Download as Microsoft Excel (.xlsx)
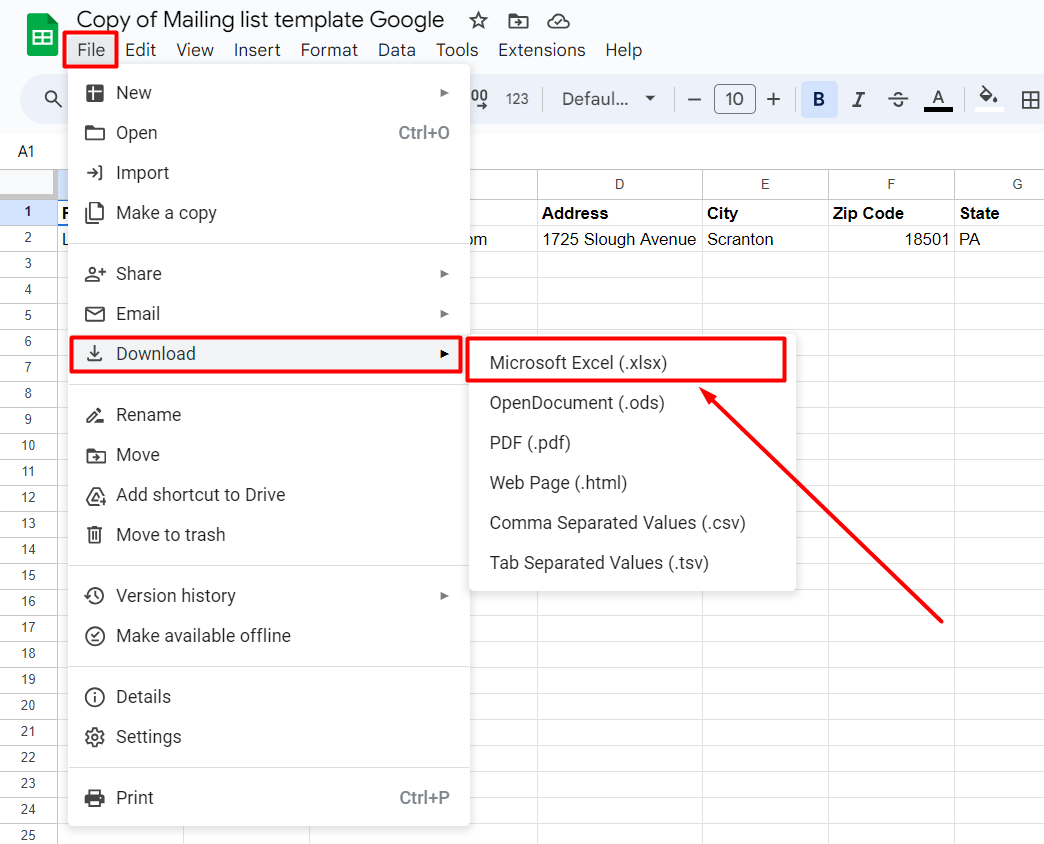The height and width of the screenshot is (844, 1044). [633, 363]
